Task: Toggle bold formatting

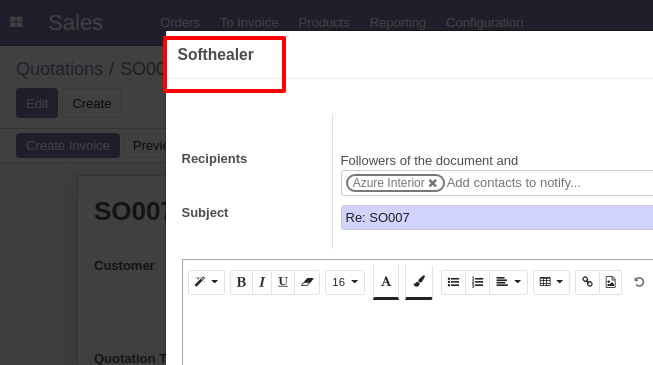Action: (241, 282)
